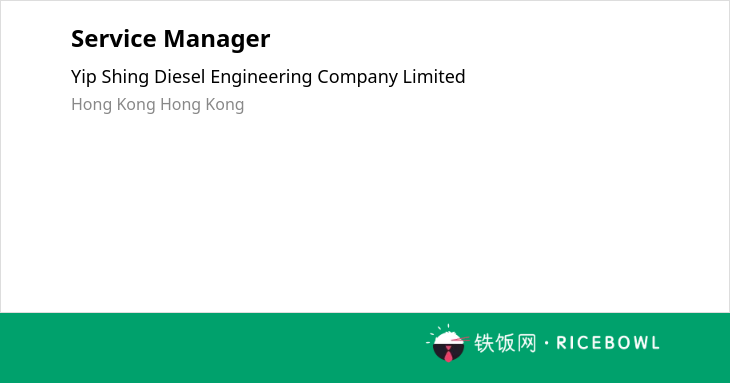Click the word Limited in company name
730x383 pixels.
[434, 77]
